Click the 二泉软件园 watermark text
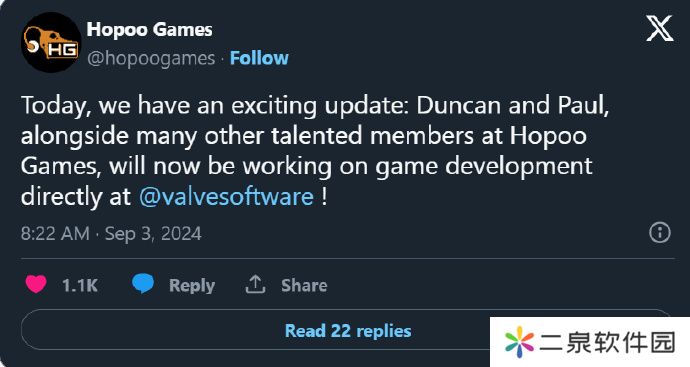Screen dimensions: 690x367 [608, 342]
